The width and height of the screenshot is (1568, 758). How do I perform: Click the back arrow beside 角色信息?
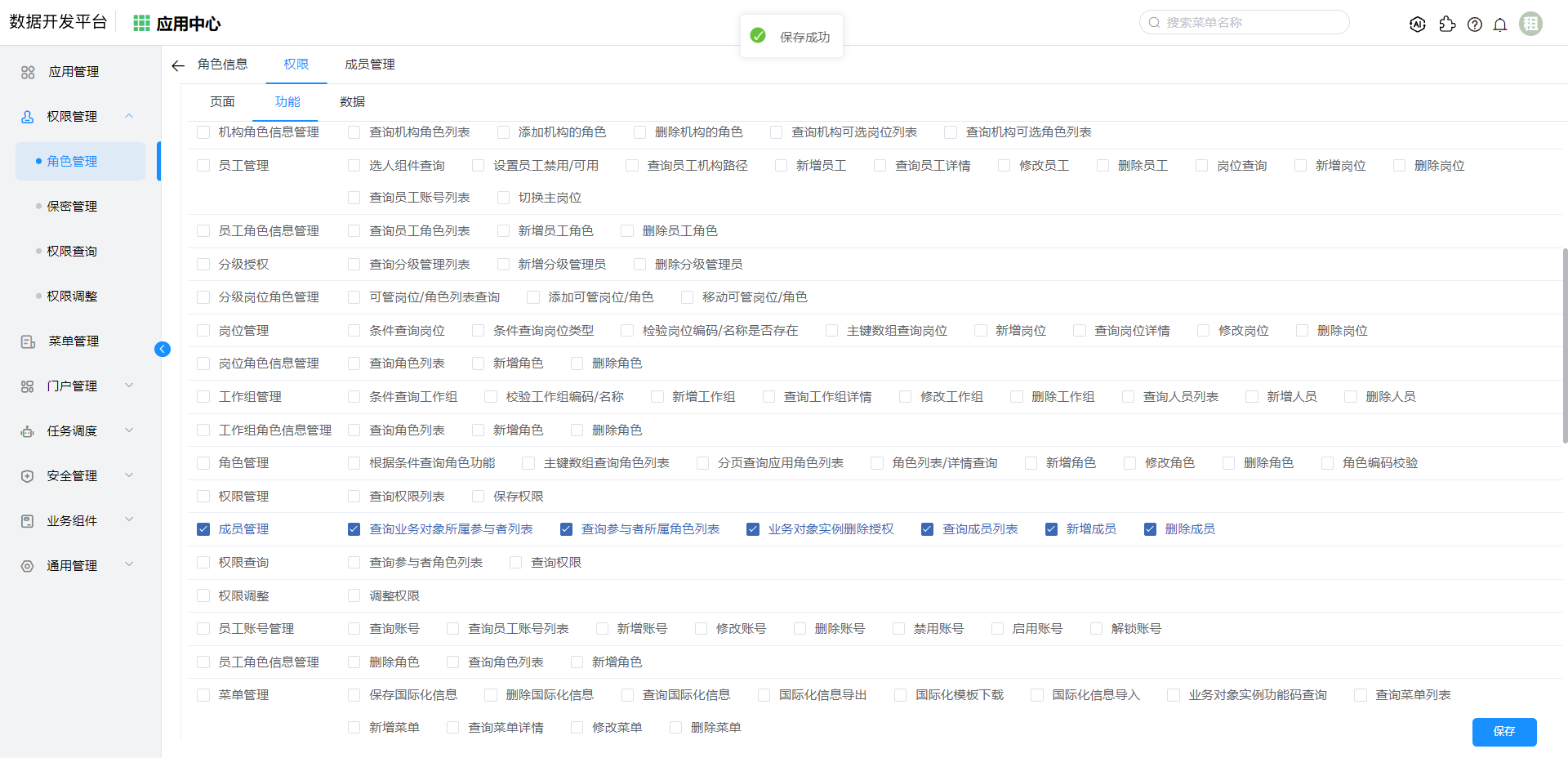[x=178, y=65]
